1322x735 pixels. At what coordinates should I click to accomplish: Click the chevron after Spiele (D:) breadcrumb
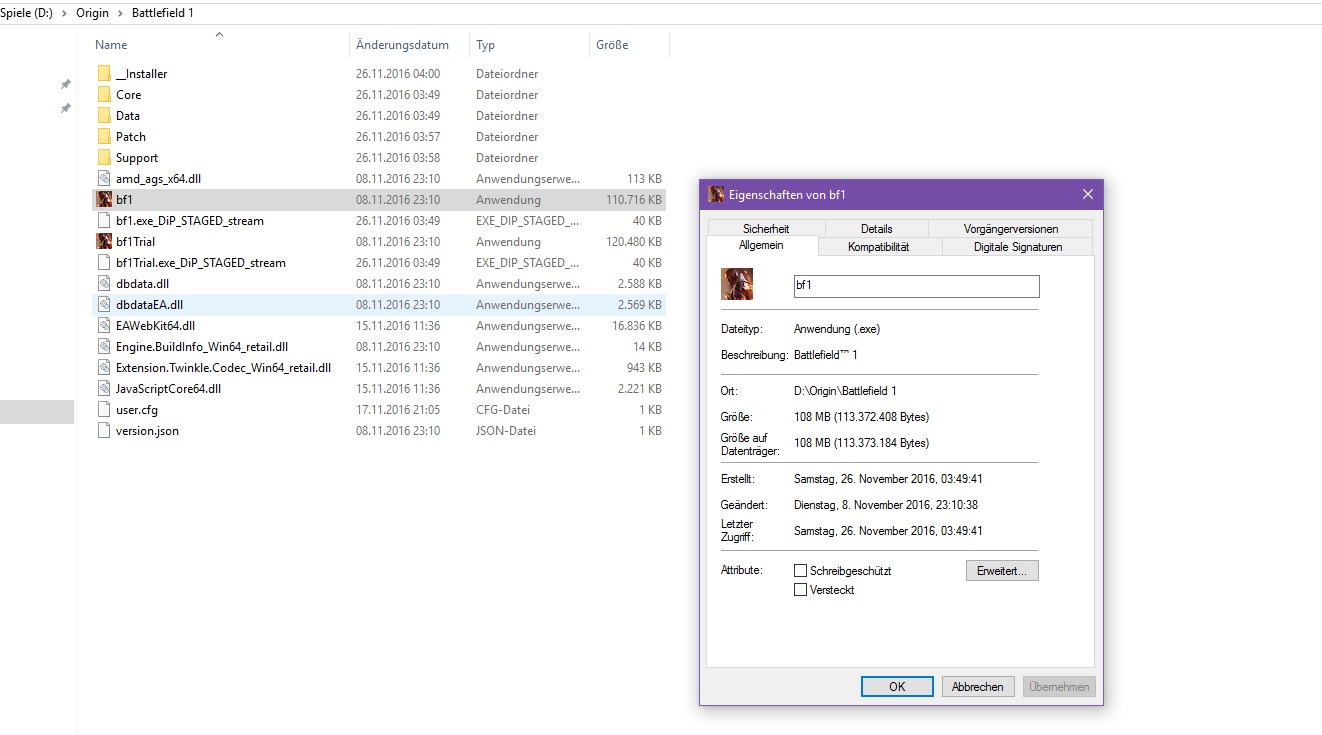(x=64, y=13)
